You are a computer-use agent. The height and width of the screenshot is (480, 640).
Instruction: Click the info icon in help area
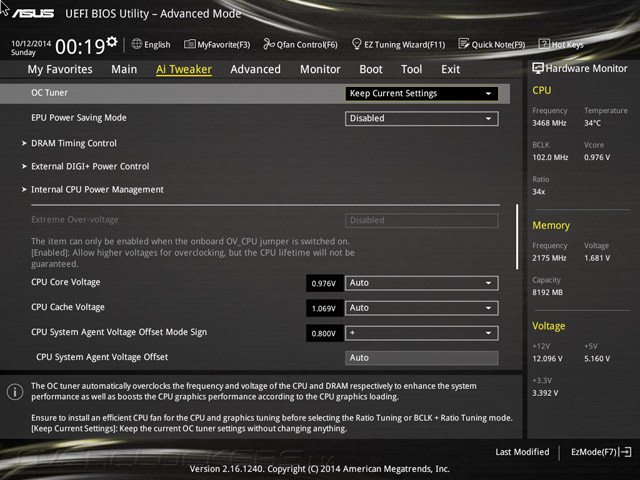[x=15, y=392]
